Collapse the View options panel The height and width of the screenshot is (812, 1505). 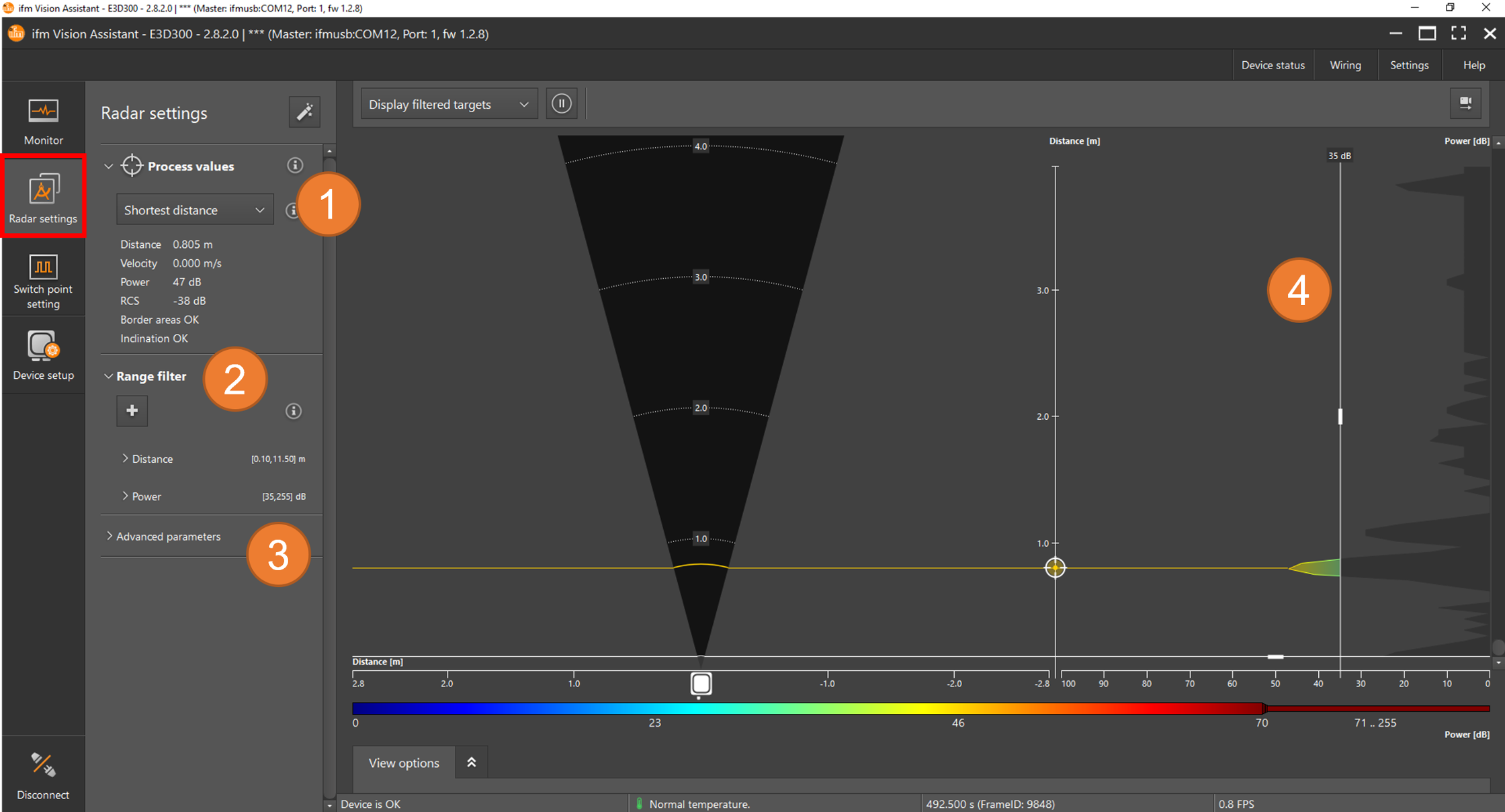(471, 762)
